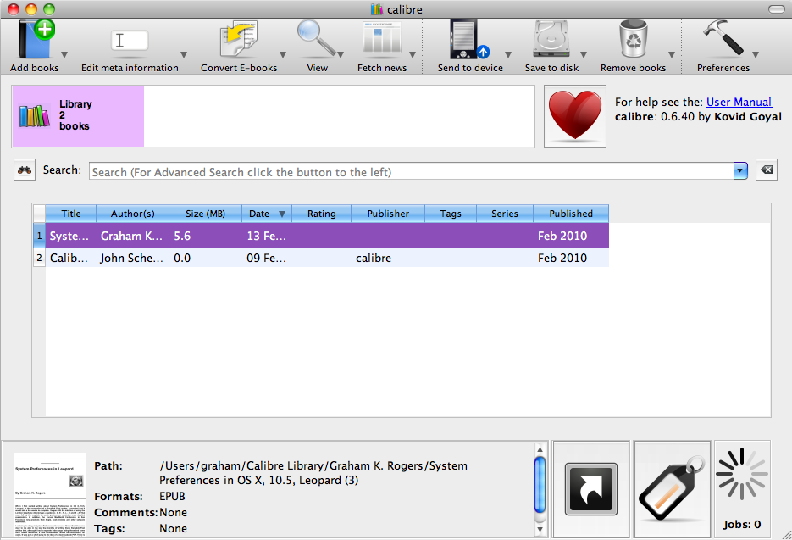
Task: Click the Fetch news icon
Action: (x=382, y=38)
